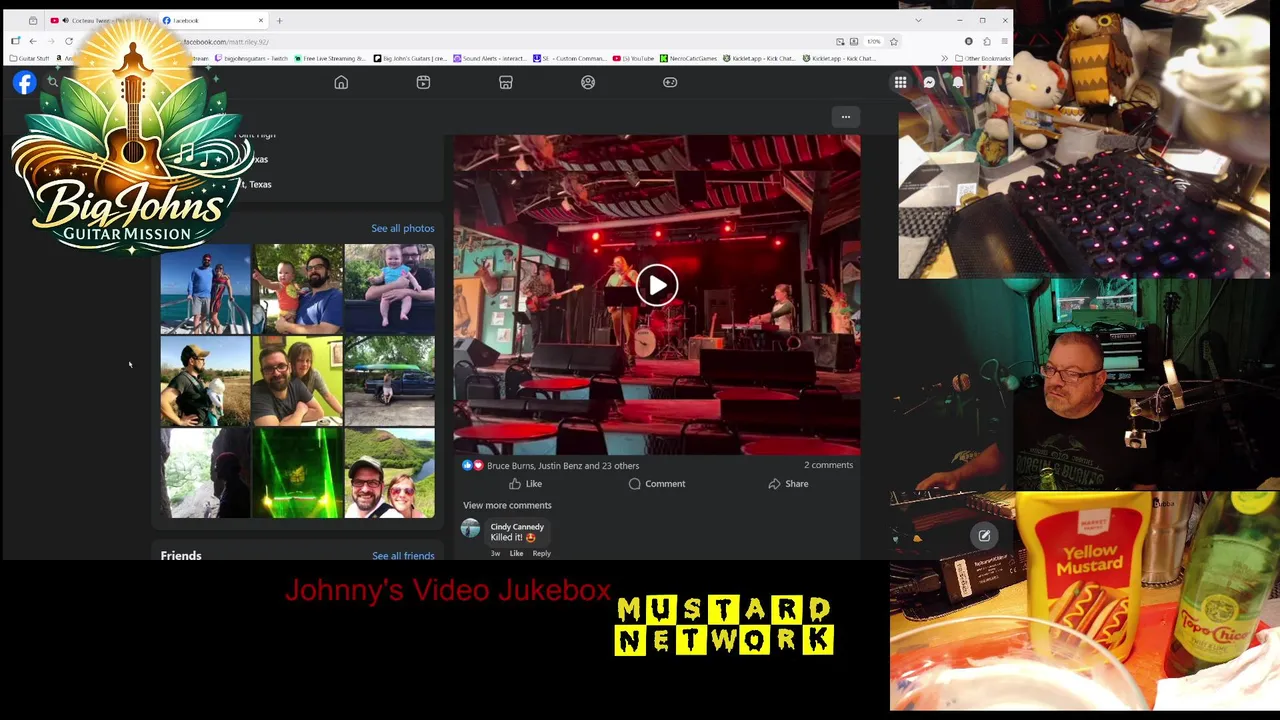
Task: Open Facebook Marketplace icon
Action: 506,83
